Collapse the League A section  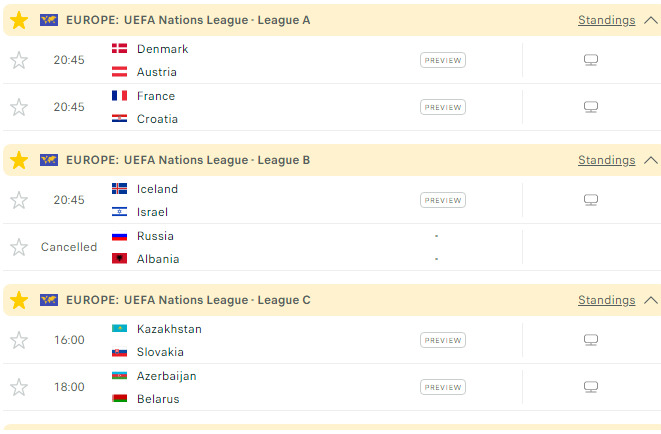[x=651, y=20]
